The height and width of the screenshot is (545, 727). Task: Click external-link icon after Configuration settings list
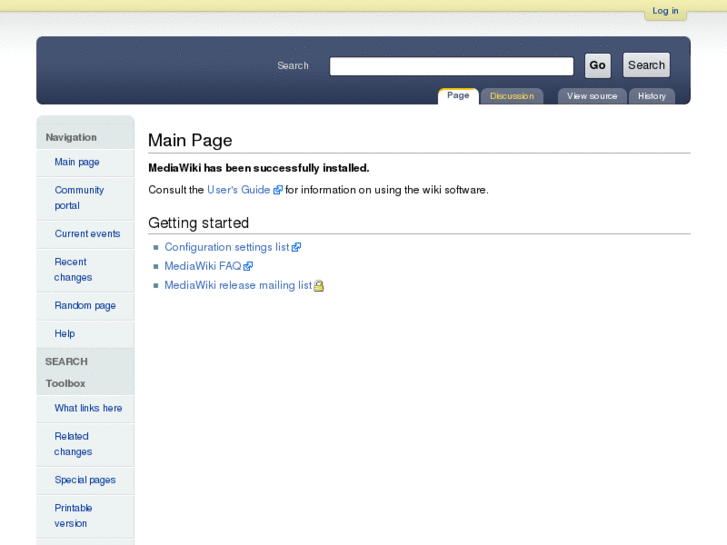tap(296, 247)
